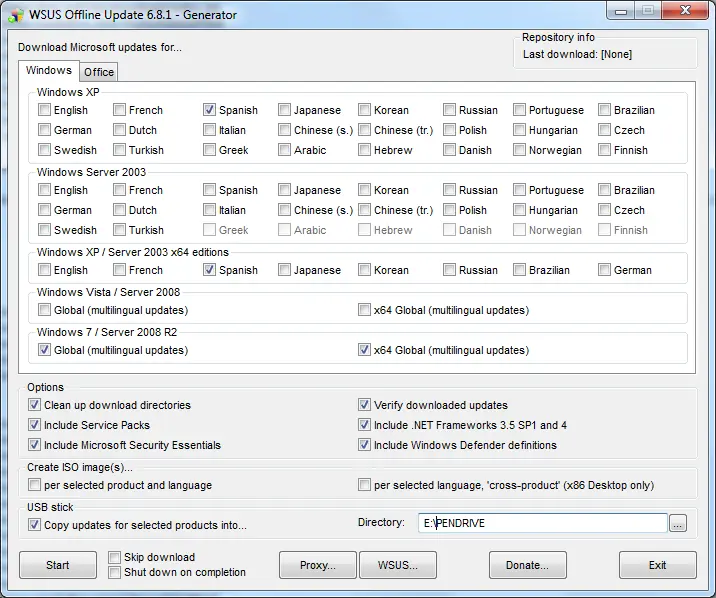This screenshot has width=716, height=598.
Task: Check English under Windows XP
Action: [44, 110]
